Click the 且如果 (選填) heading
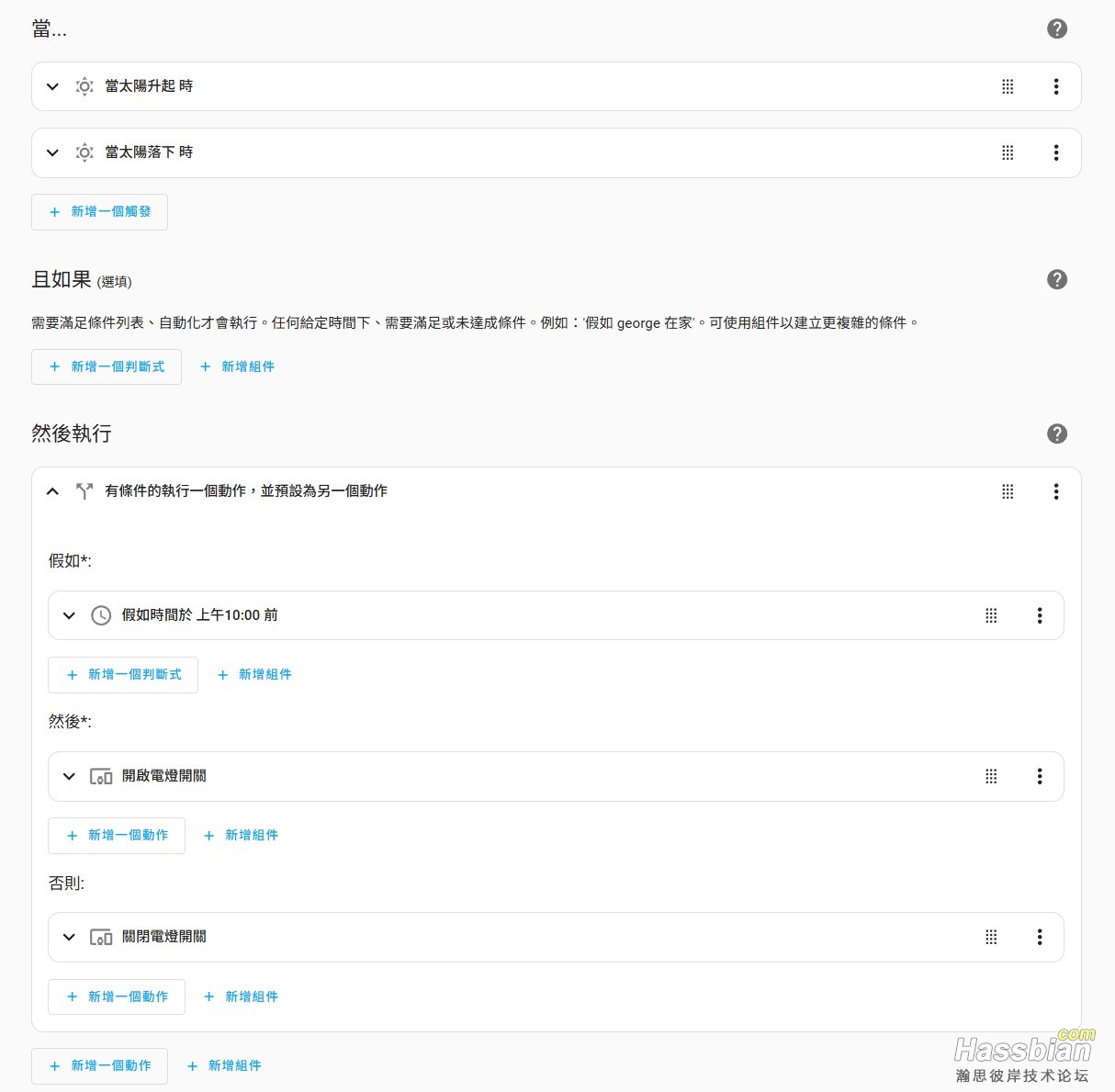1115x1092 pixels. pyautogui.click(x=82, y=279)
